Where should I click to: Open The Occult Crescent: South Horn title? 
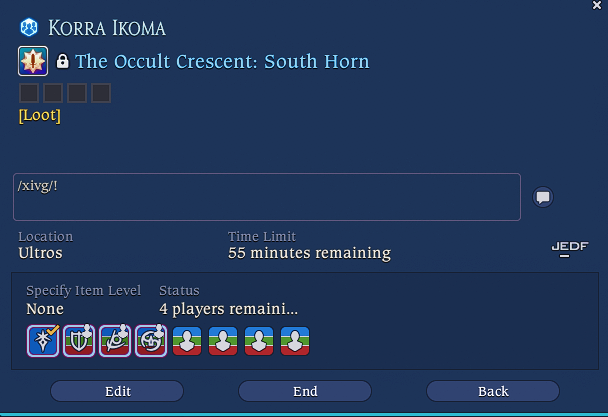tap(222, 61)
